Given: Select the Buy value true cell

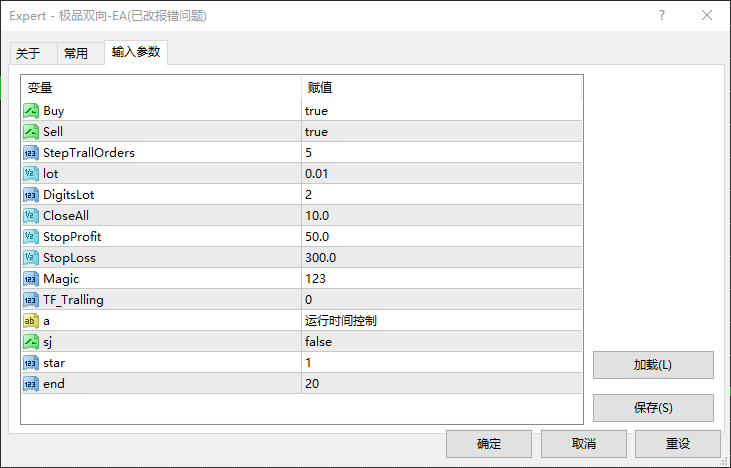Looking at the screenshot, I should 440,111.
